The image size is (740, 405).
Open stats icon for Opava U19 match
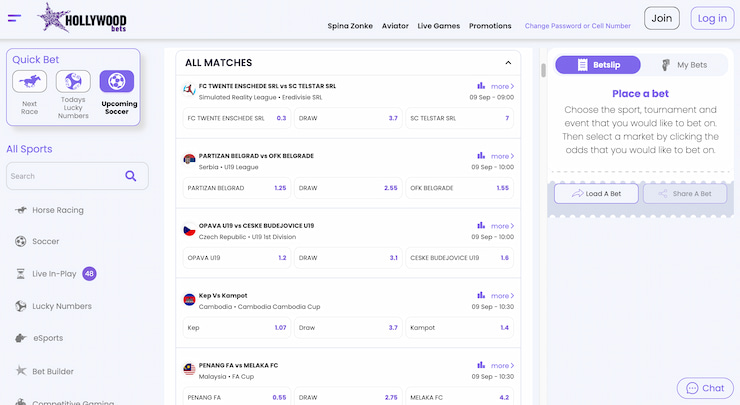click(x=481, y=225)
